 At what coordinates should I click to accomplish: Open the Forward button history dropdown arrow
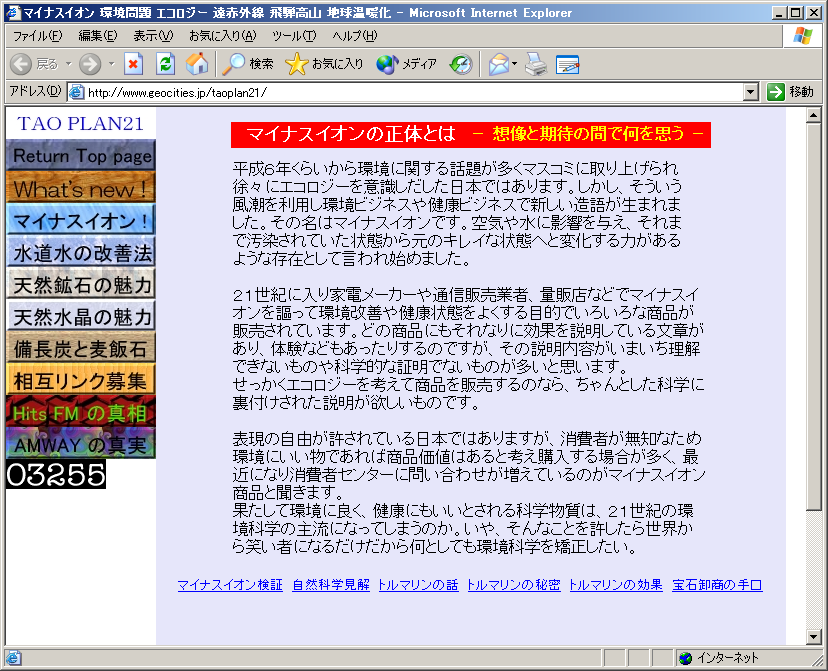coord(111,64)
